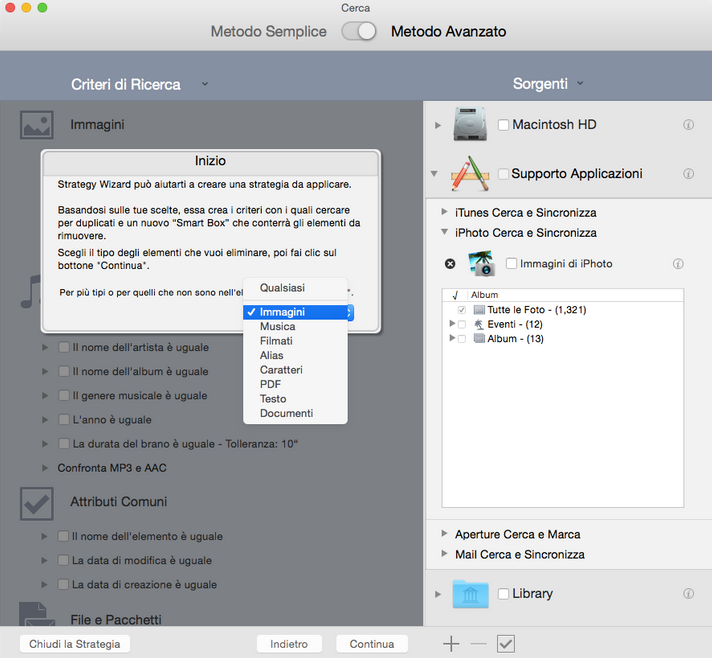Viewport: 712px width, 658px height.
Task: Choose Documenti from the type menu
Action: 296,414
